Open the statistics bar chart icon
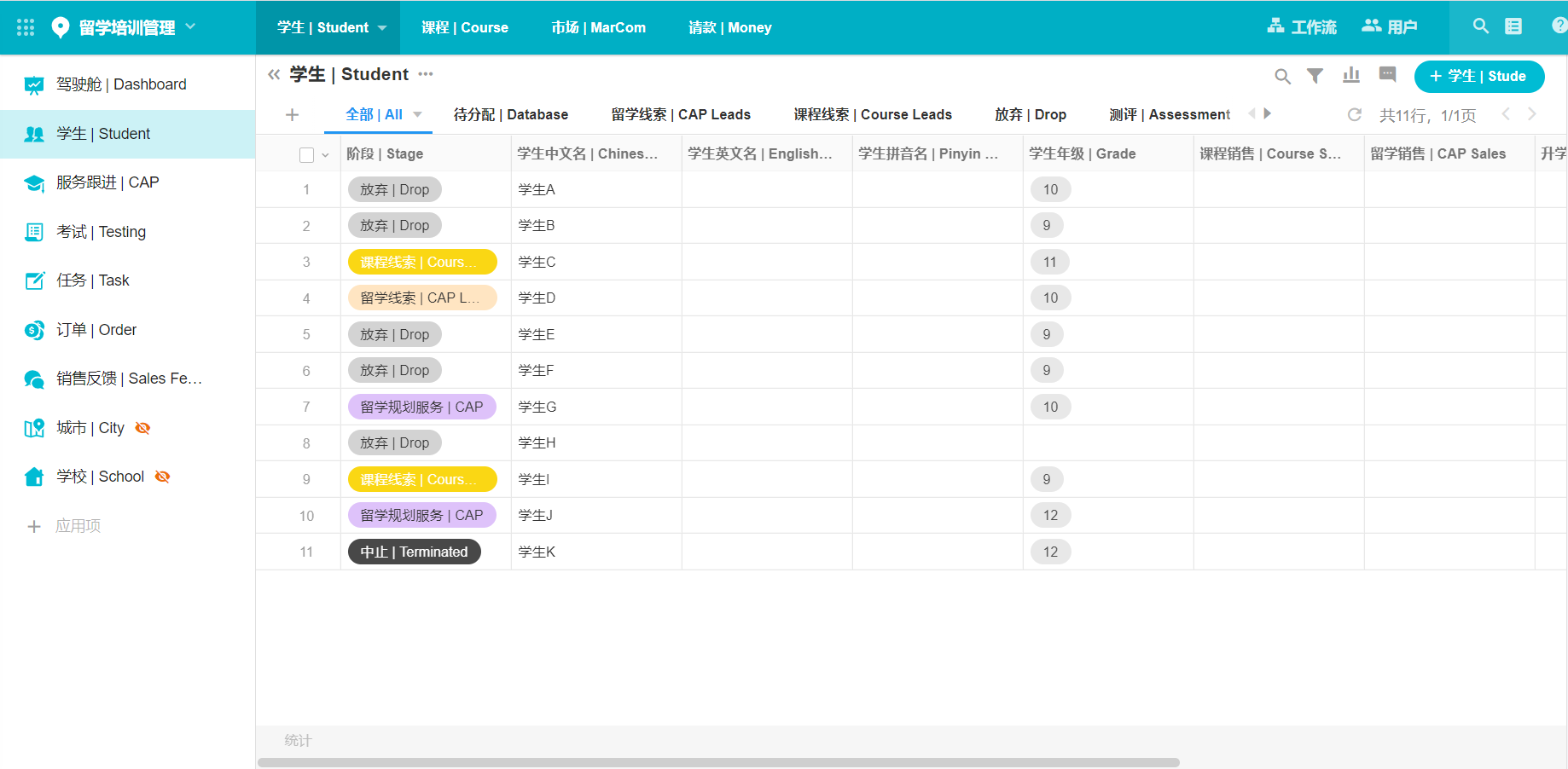Screen dimensions: 1568x769 (1351, 76)
